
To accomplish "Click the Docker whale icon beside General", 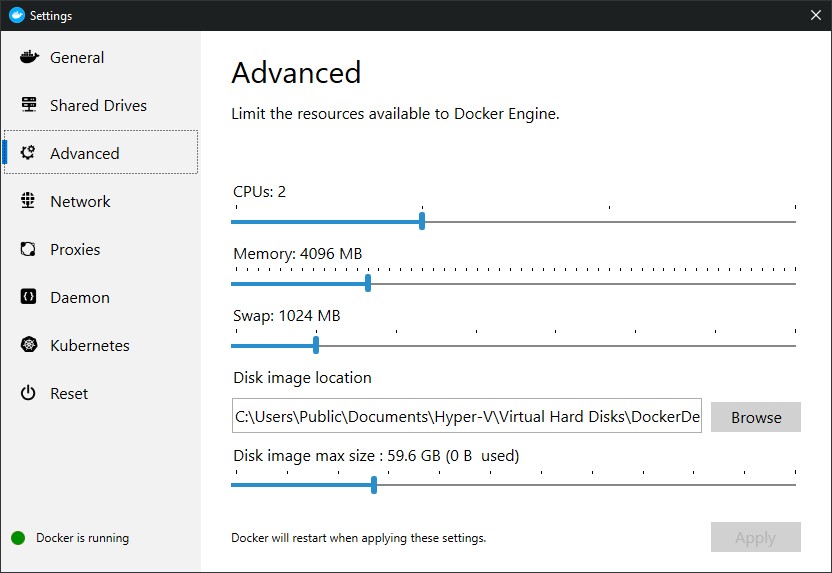I will pos(29,57).
